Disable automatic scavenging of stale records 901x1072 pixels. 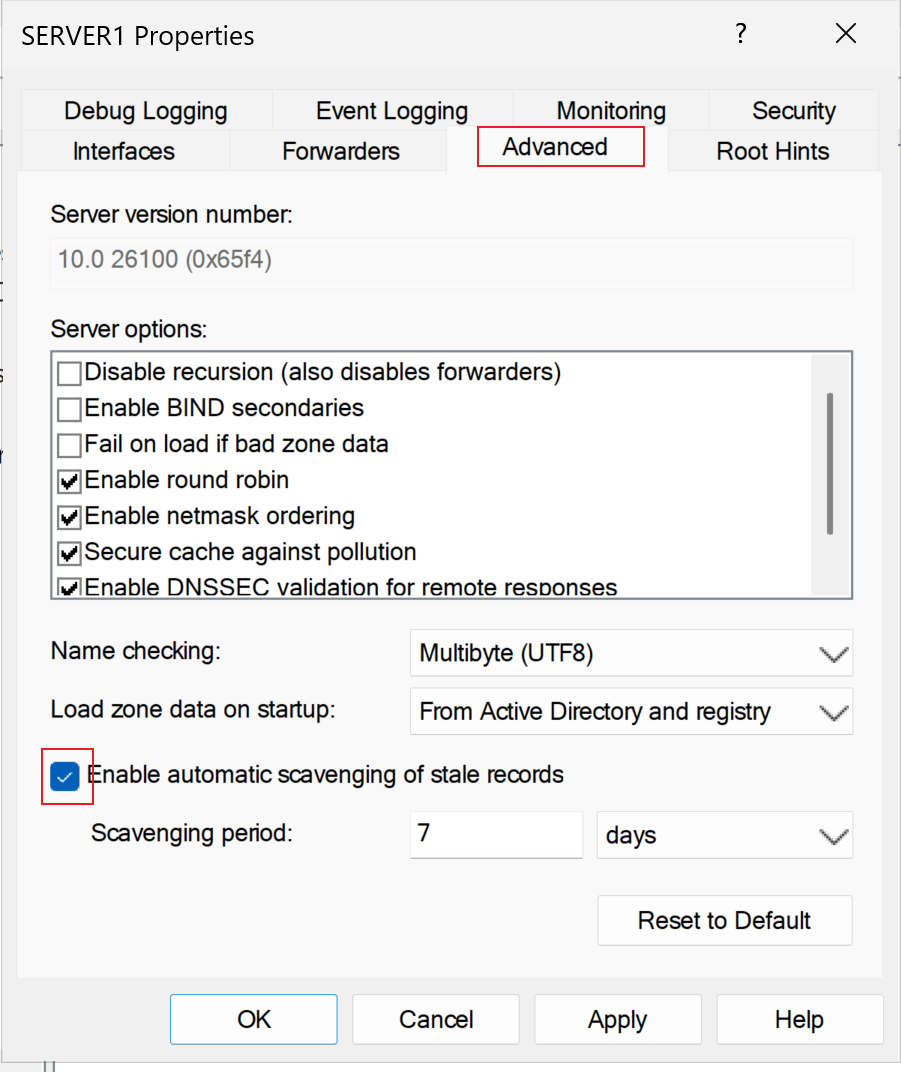(65, 777)
